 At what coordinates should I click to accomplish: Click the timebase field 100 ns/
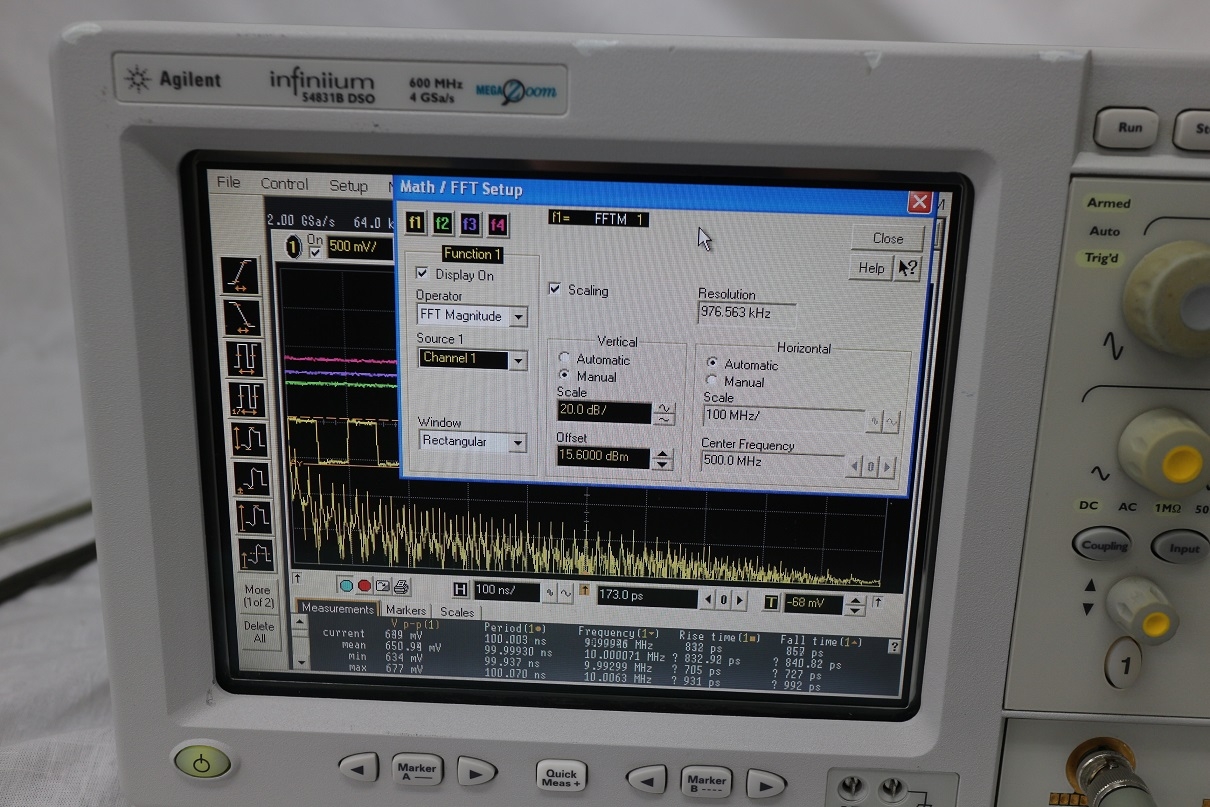click(x=506, y=591)
